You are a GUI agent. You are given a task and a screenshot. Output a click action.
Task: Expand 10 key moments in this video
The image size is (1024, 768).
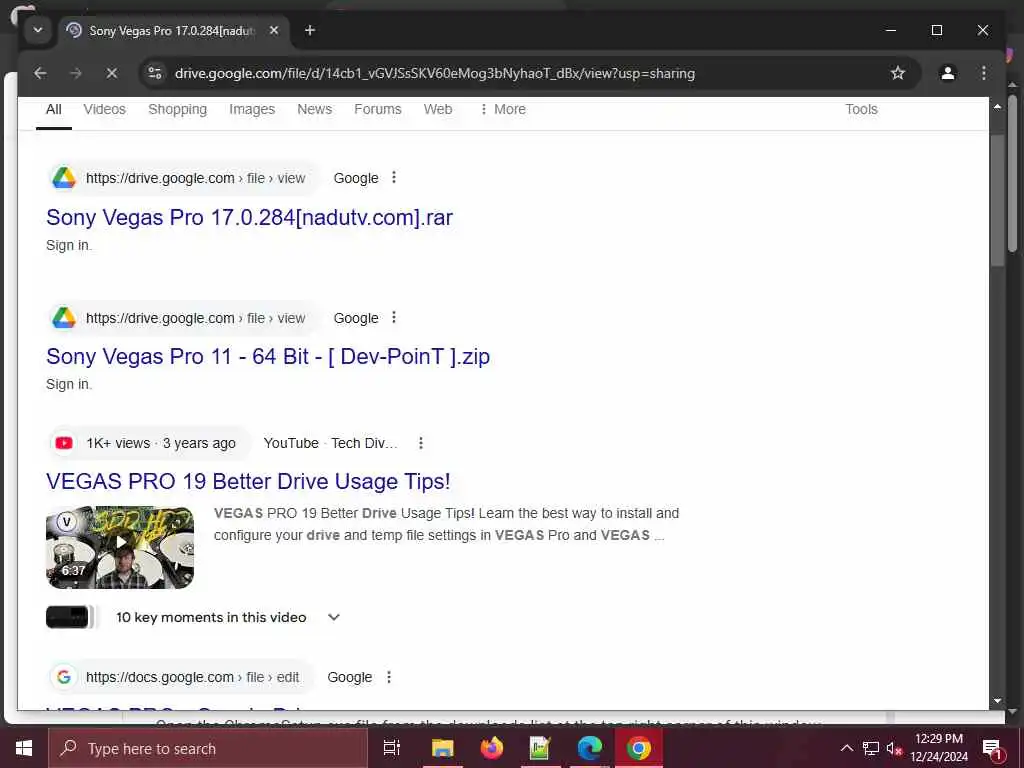[x=334, y=617]
